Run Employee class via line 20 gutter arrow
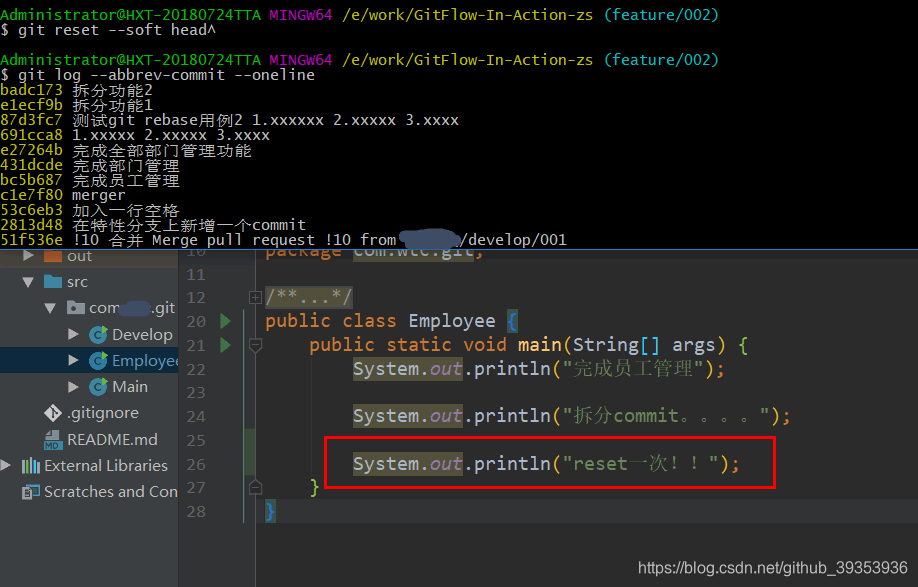Image resolution: width=918 pixels, height=587 pixels. click(225, 321)
